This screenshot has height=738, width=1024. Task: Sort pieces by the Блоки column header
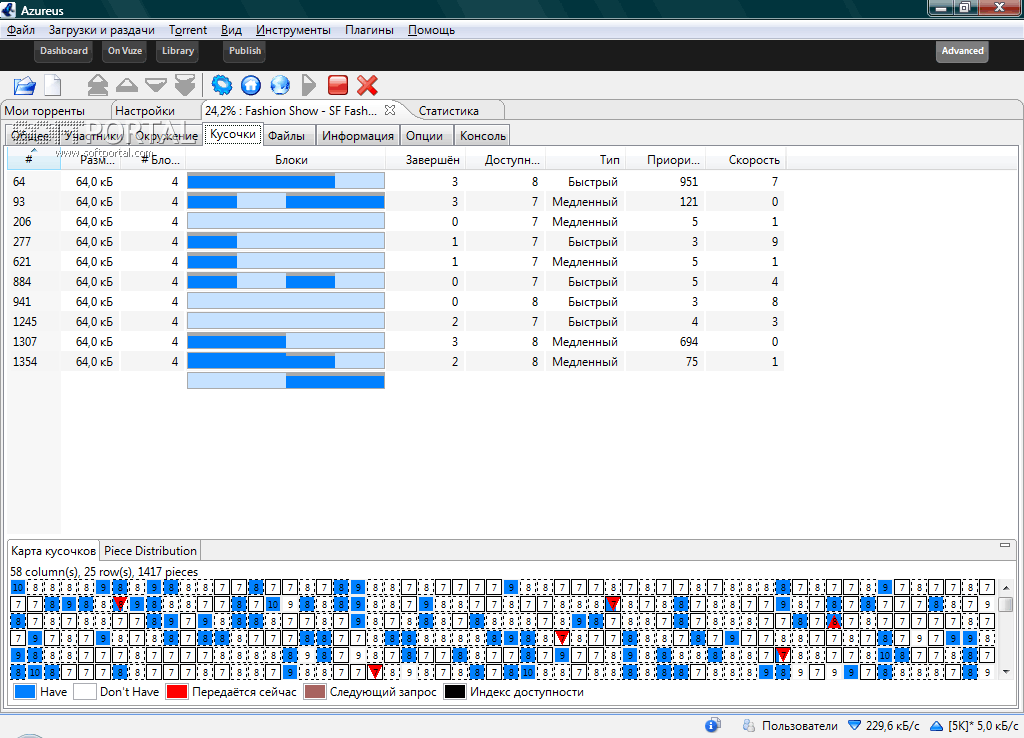click(x=286, y=159)
